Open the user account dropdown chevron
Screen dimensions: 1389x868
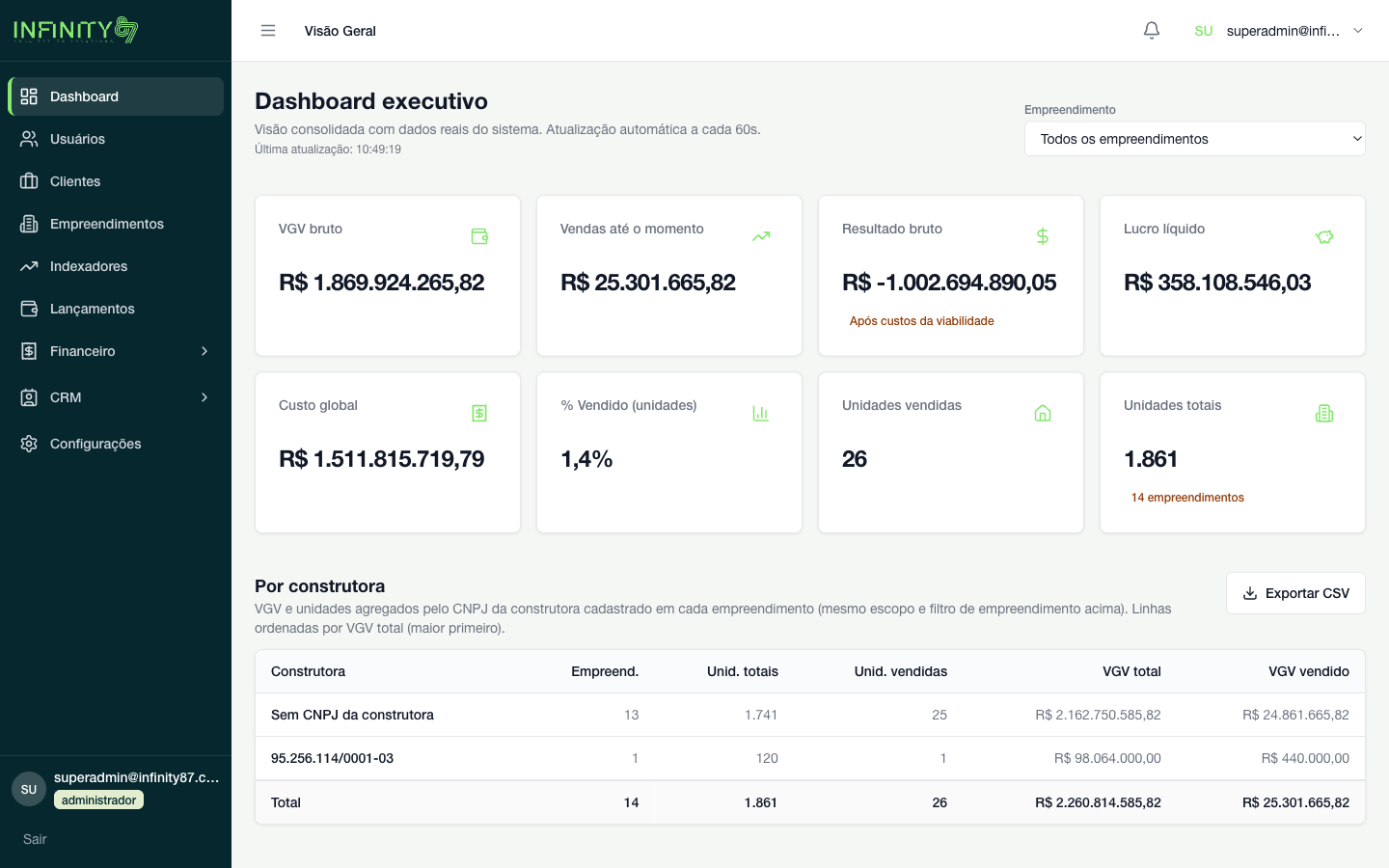[1358, 31]
